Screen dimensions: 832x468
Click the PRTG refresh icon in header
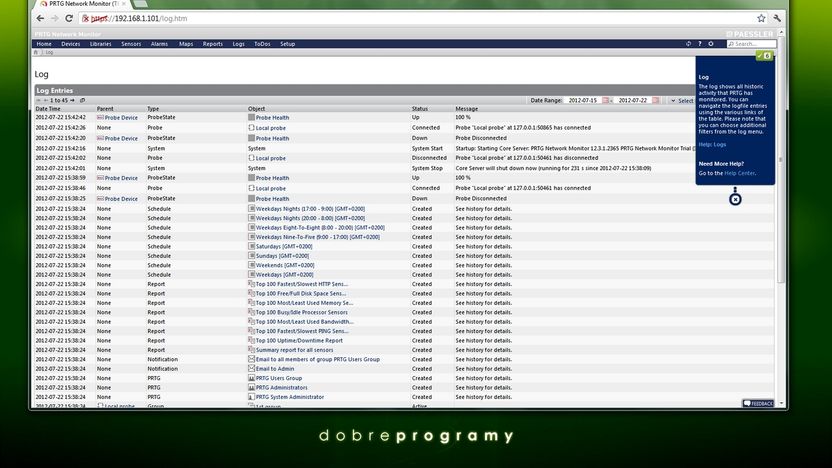click(x=689, y=44)
